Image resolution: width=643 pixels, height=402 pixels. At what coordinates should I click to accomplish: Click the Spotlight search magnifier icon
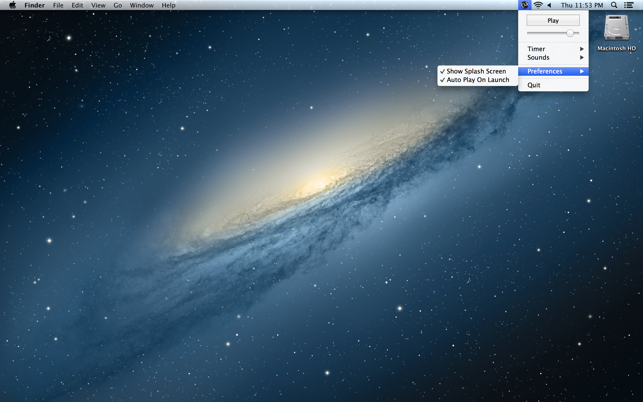point(614,5)
